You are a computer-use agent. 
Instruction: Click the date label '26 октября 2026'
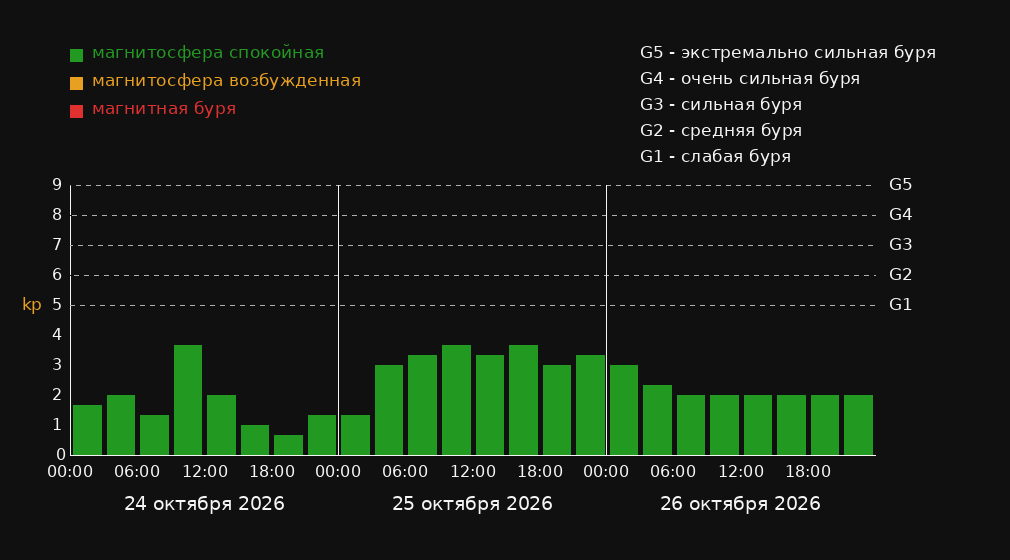[740, 504]
